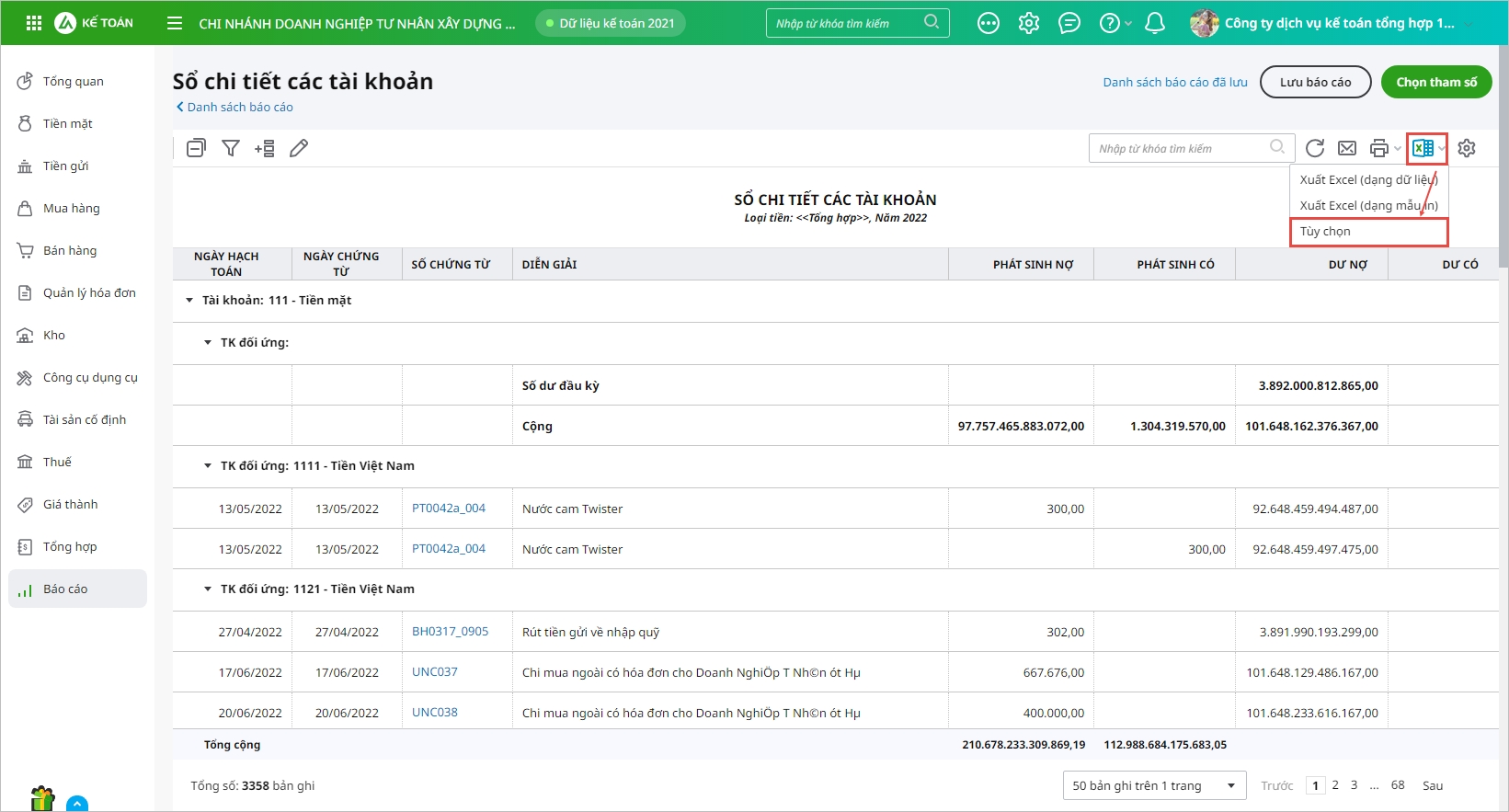Click the printer icon
Screen dimensions: 1509x812
pyautogui.click(x=1378, y=148)
